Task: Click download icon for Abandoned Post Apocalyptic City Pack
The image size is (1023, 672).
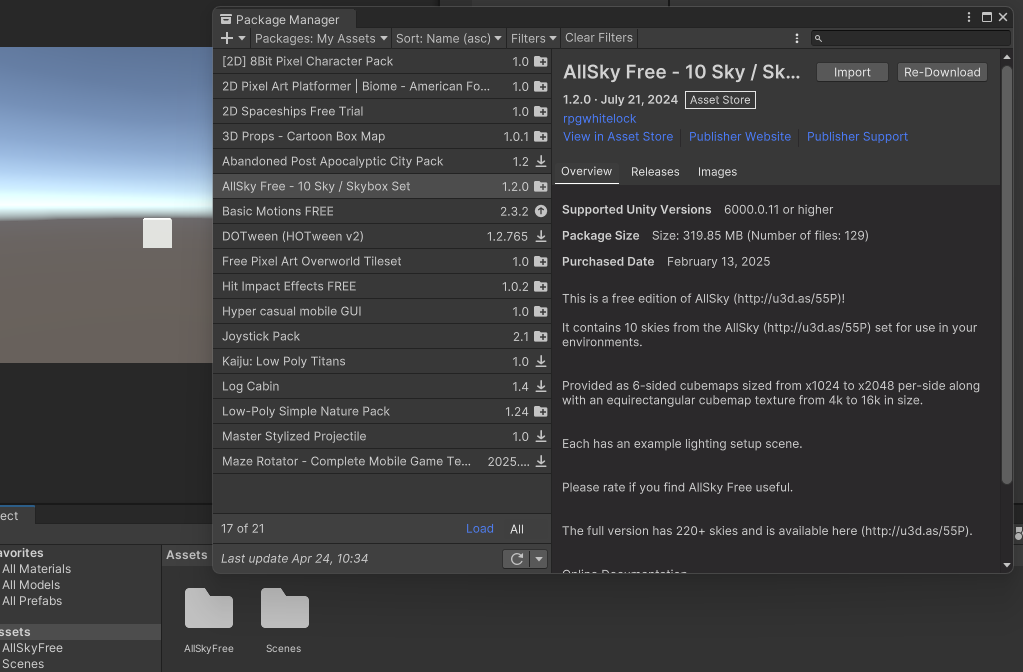Action: pos(541,161)
